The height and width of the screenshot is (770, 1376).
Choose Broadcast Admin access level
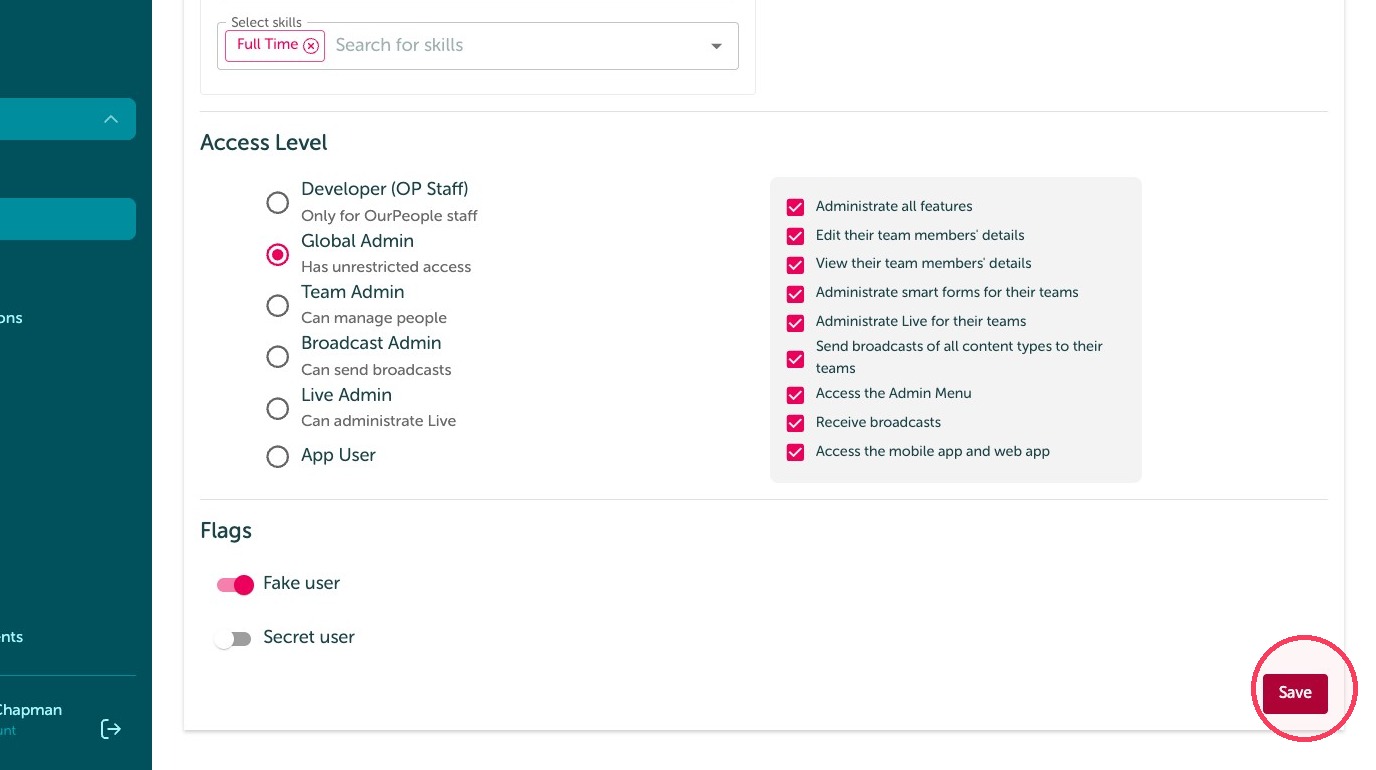click(x=277, y=357)
